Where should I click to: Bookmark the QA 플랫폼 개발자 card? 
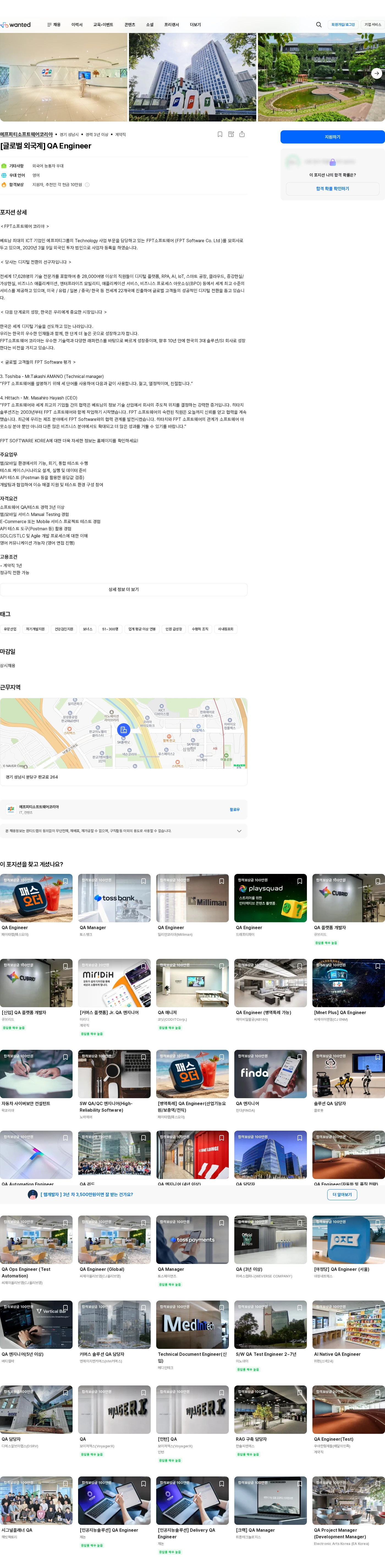378,881
